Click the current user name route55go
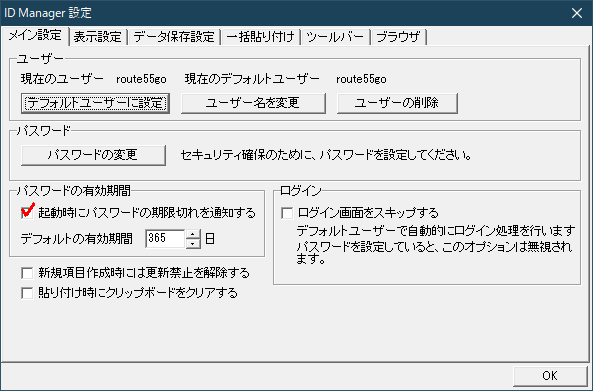 pos(141,79)
